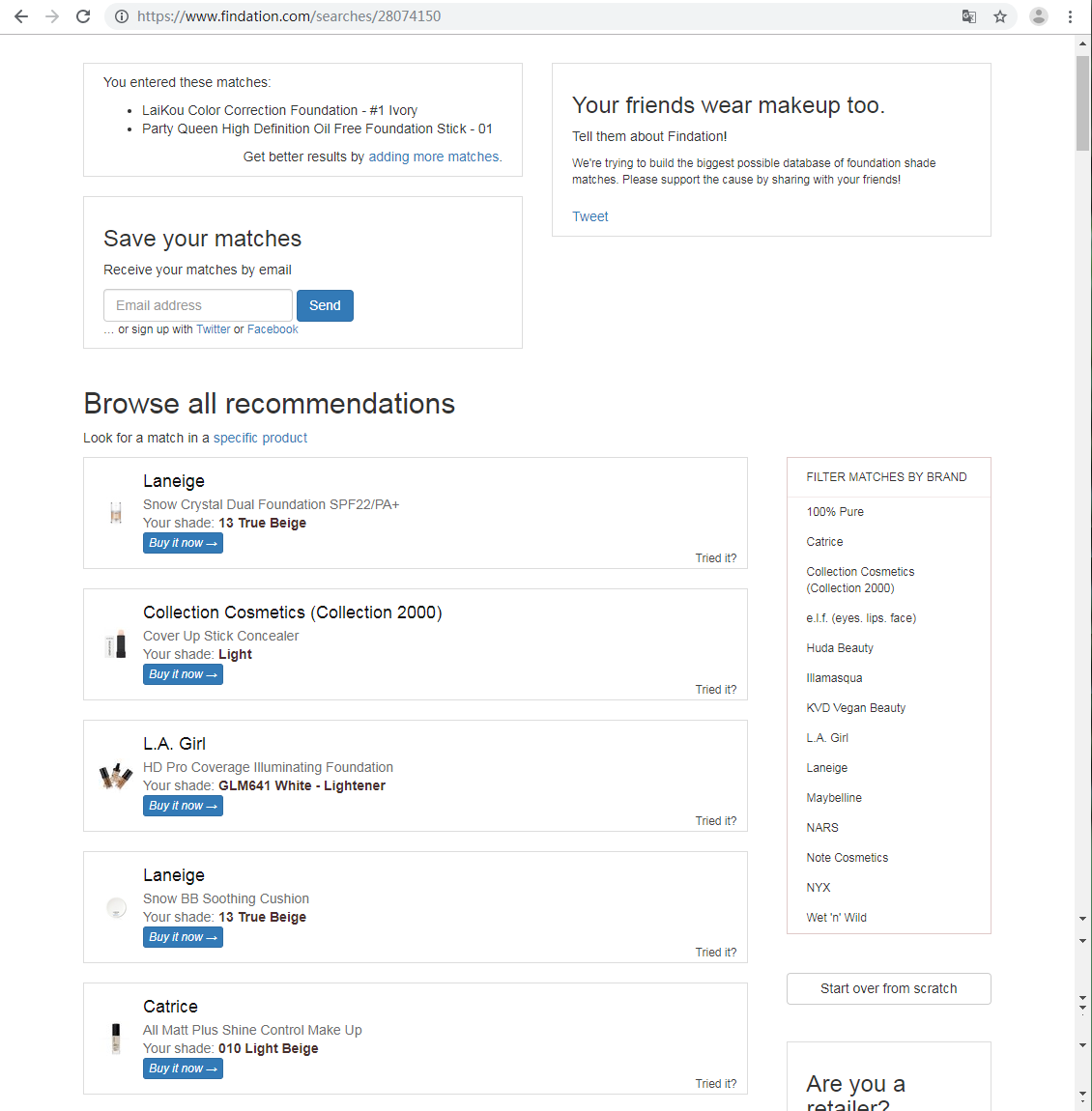Screen dimensions: 1092x1111
Task: Filter matches by Illamasqua
Action: click(x=834, y=678)
